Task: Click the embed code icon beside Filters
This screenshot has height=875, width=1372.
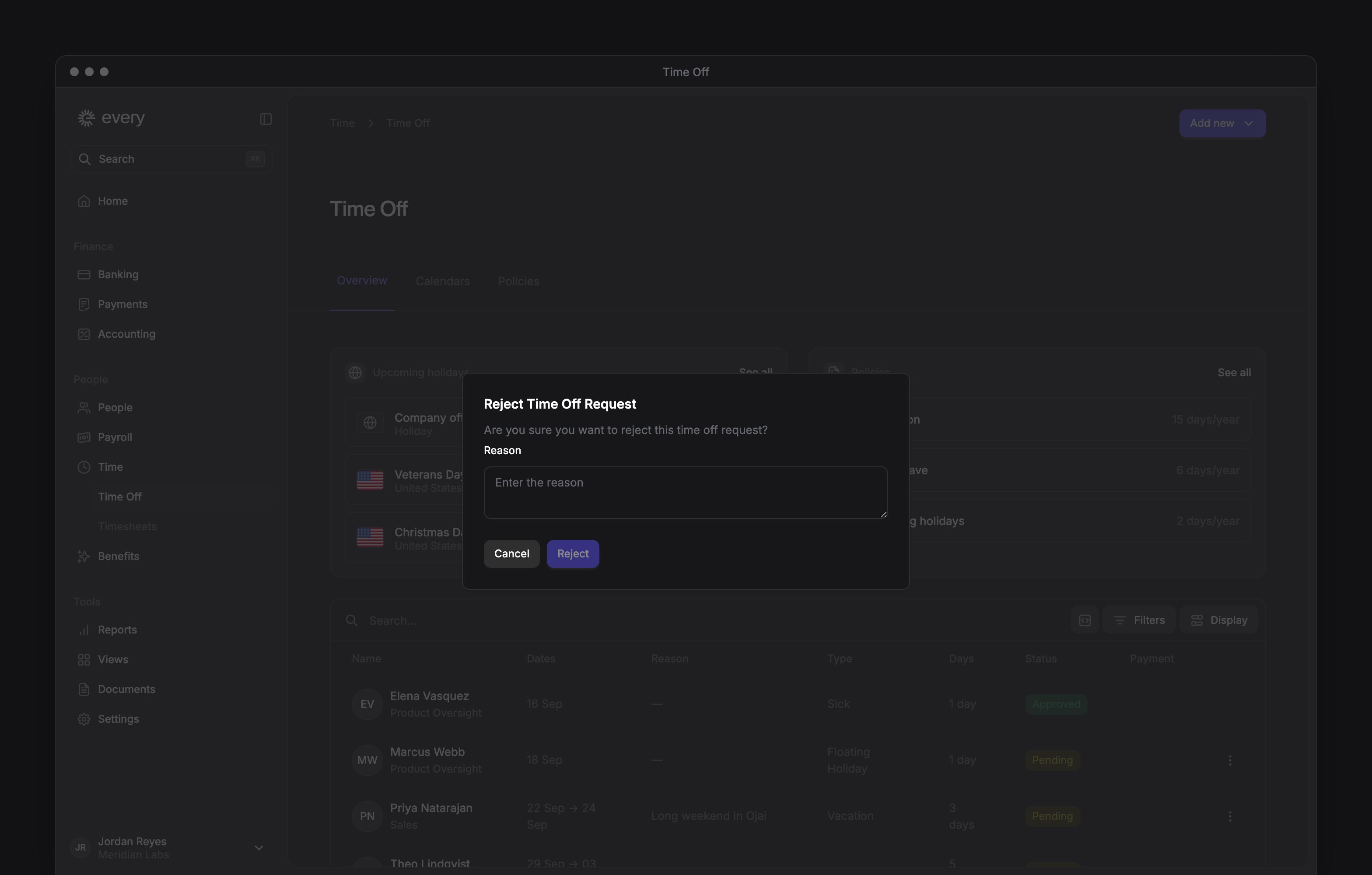Action: (x=1084, y=620)
